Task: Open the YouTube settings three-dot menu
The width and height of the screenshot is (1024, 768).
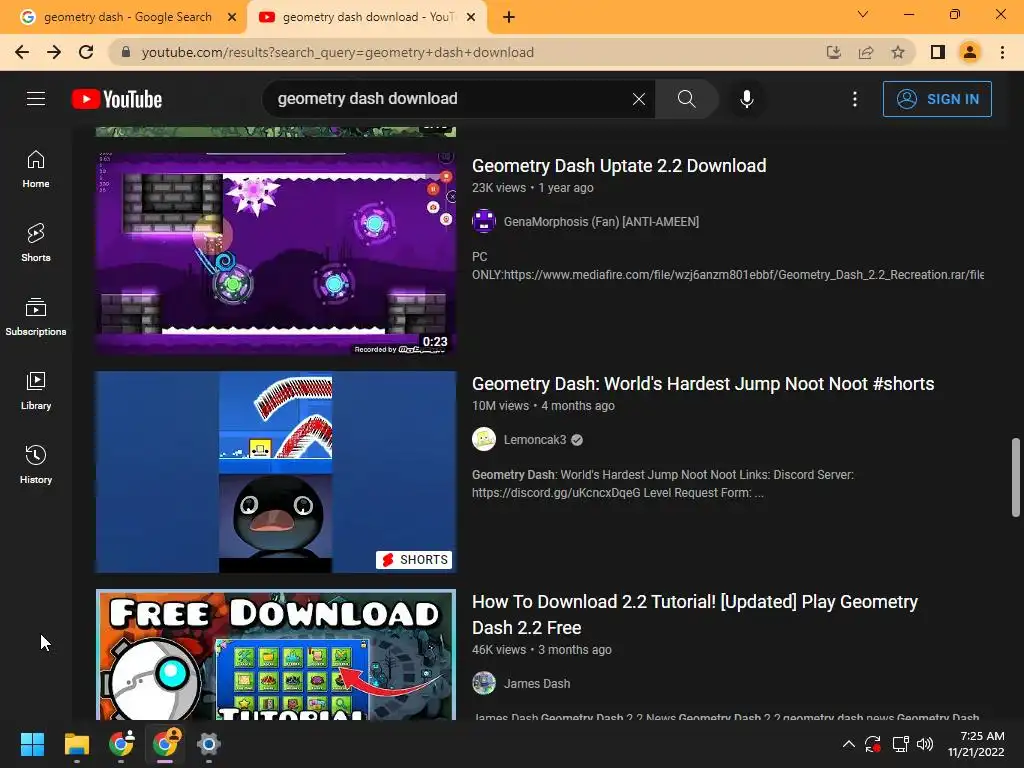Action: click(854, 99)
